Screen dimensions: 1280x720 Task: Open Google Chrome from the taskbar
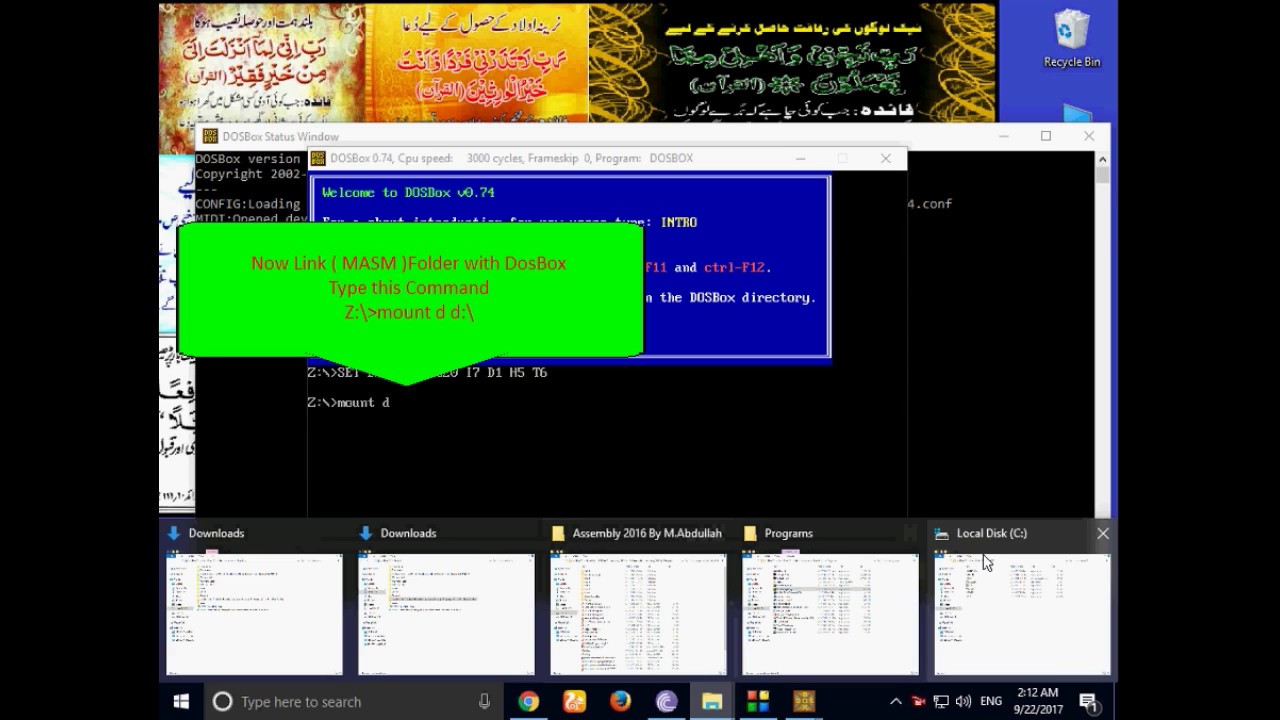tap(529, 702)
